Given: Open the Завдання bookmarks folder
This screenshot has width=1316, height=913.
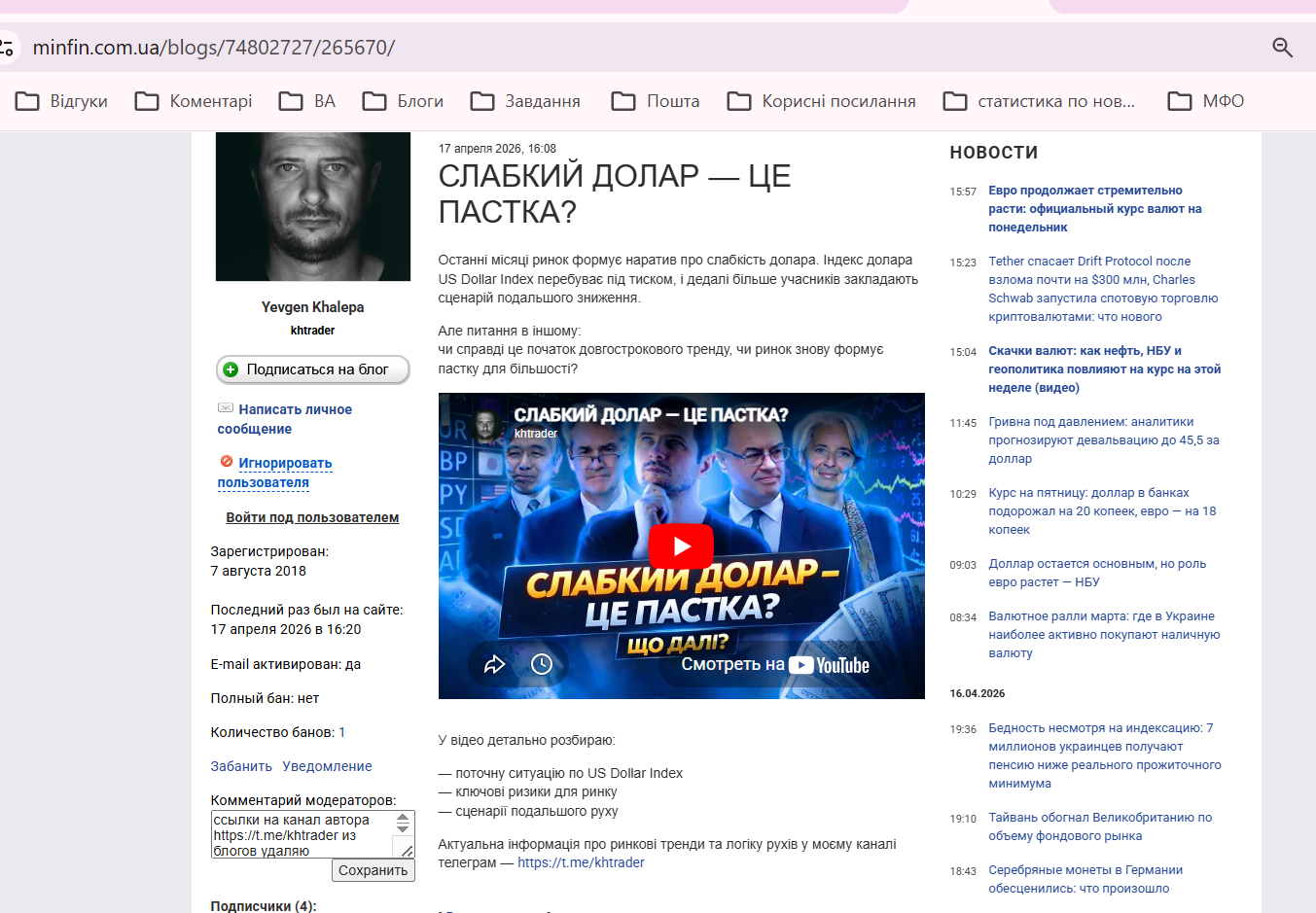Looking at the screenshot, I should [x=525, y=101].
